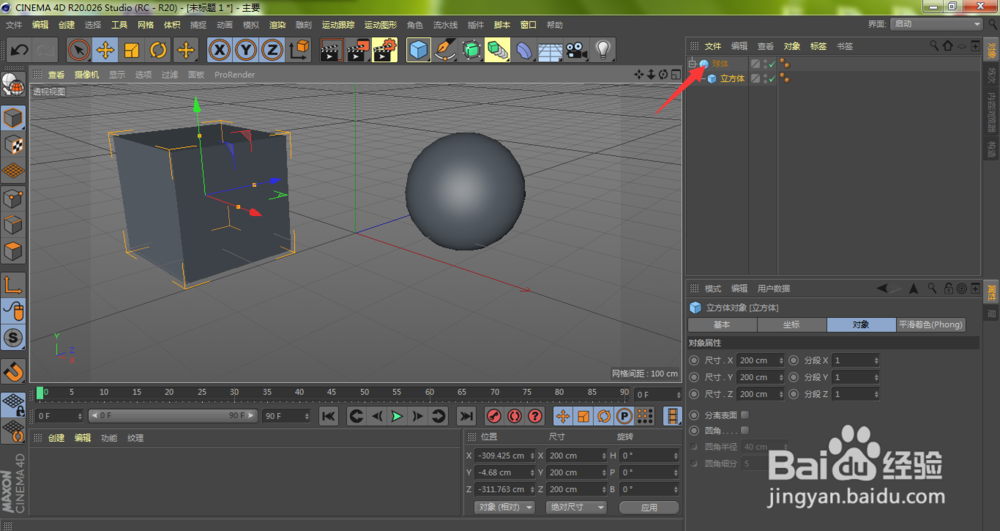Enable Axis mode L-shaped icon

(x=13, y=284)
